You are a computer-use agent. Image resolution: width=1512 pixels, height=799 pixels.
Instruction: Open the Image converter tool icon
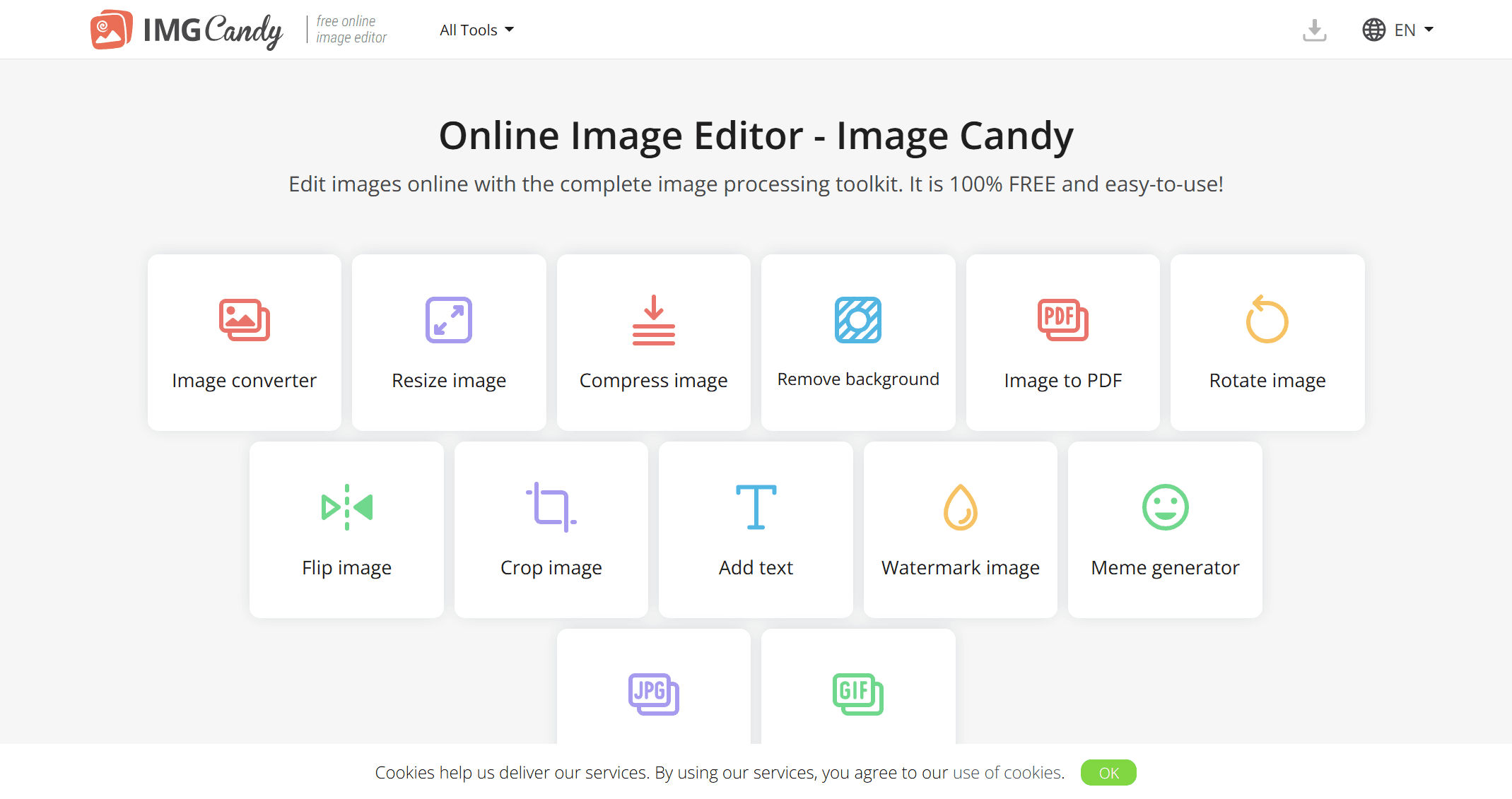pos(244,320)
